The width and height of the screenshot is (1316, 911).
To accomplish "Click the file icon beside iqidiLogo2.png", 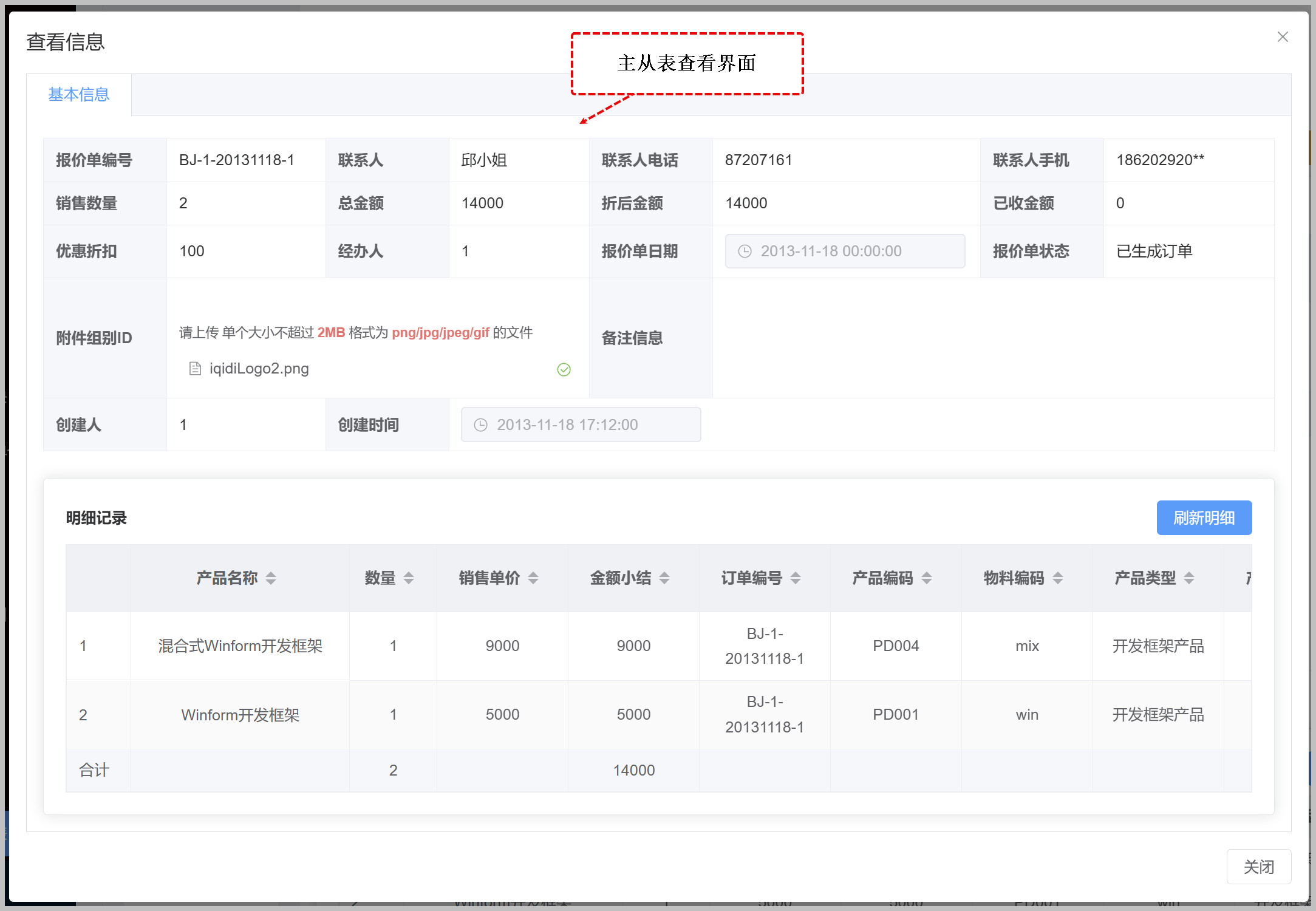I will pos(195,369).
